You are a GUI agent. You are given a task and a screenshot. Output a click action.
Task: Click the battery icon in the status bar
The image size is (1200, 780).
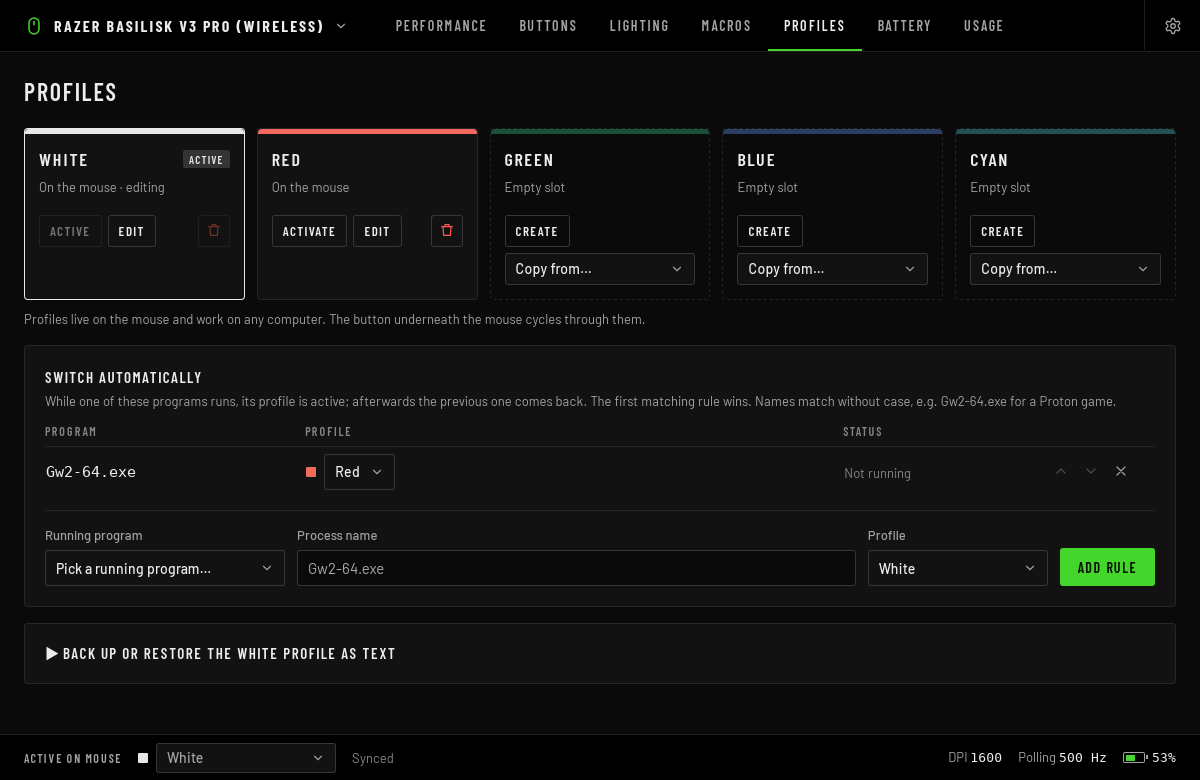click(x=1134, y=758)
